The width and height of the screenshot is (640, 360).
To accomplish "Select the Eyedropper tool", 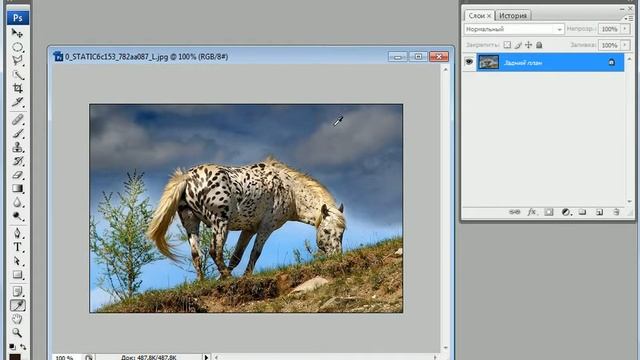I will [17, 305].
